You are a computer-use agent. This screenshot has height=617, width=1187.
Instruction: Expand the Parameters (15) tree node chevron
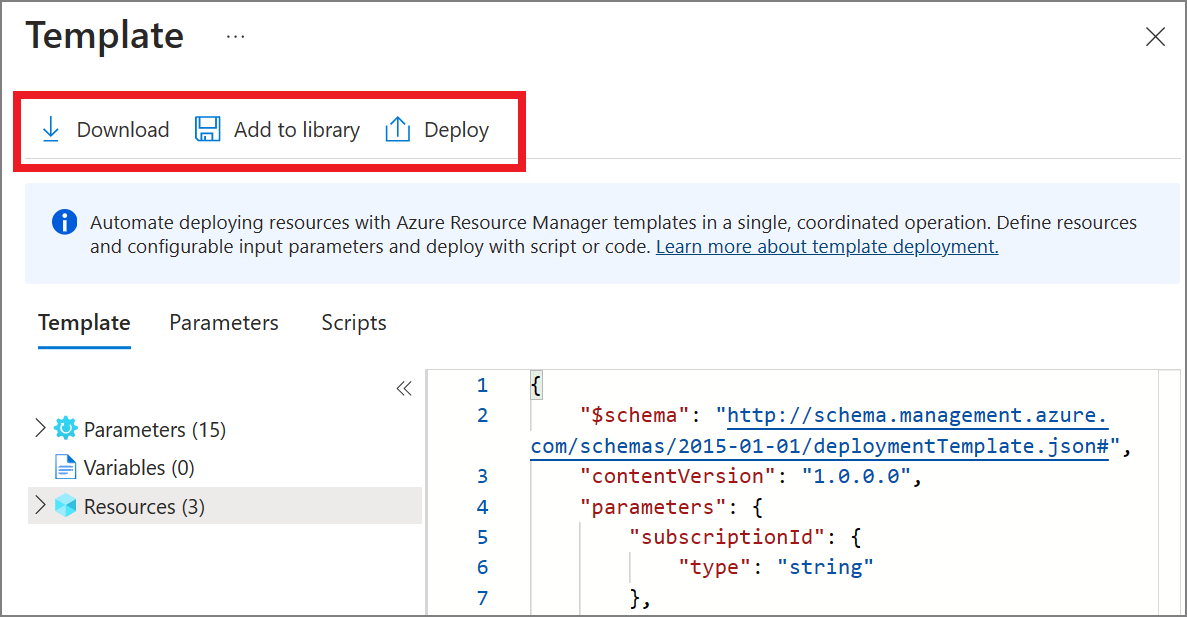(40, 428)
